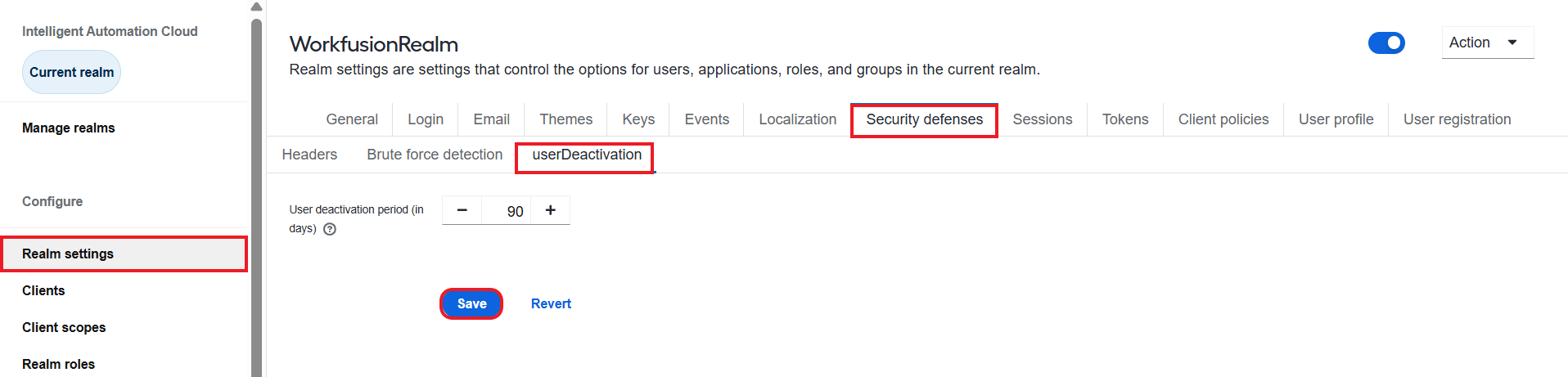
Task: Click the sidebar vertical scrollbar thumb
Action: (x=256, y=196)
